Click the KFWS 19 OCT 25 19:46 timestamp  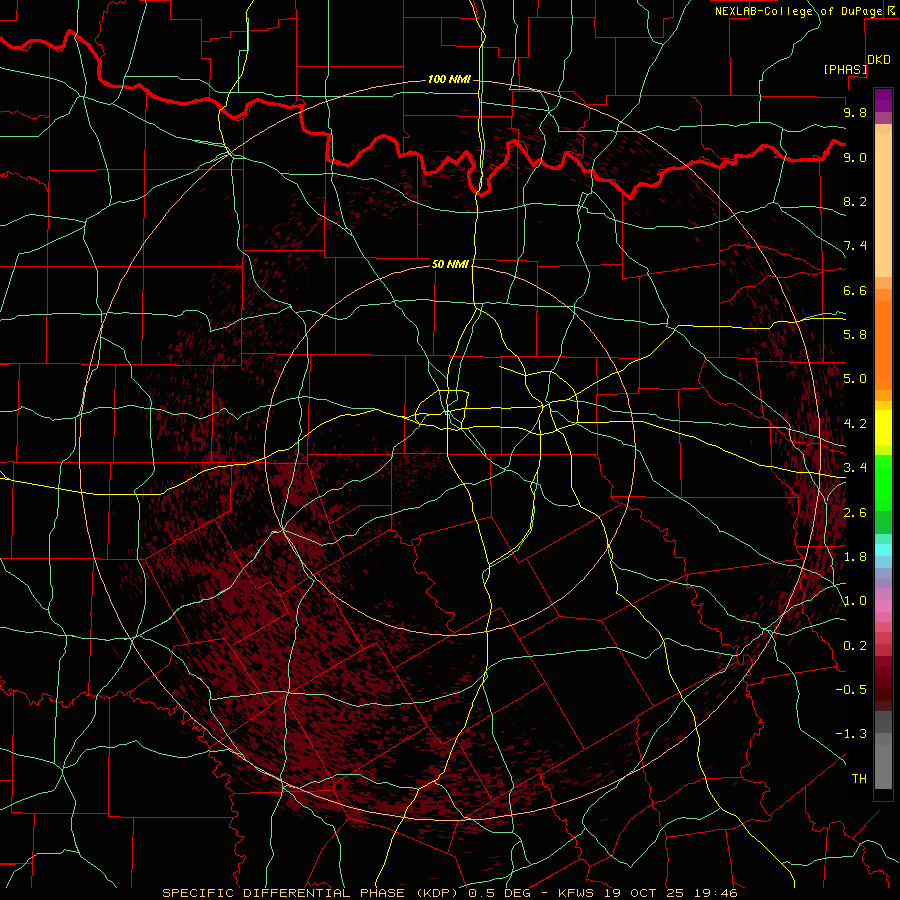647,893
